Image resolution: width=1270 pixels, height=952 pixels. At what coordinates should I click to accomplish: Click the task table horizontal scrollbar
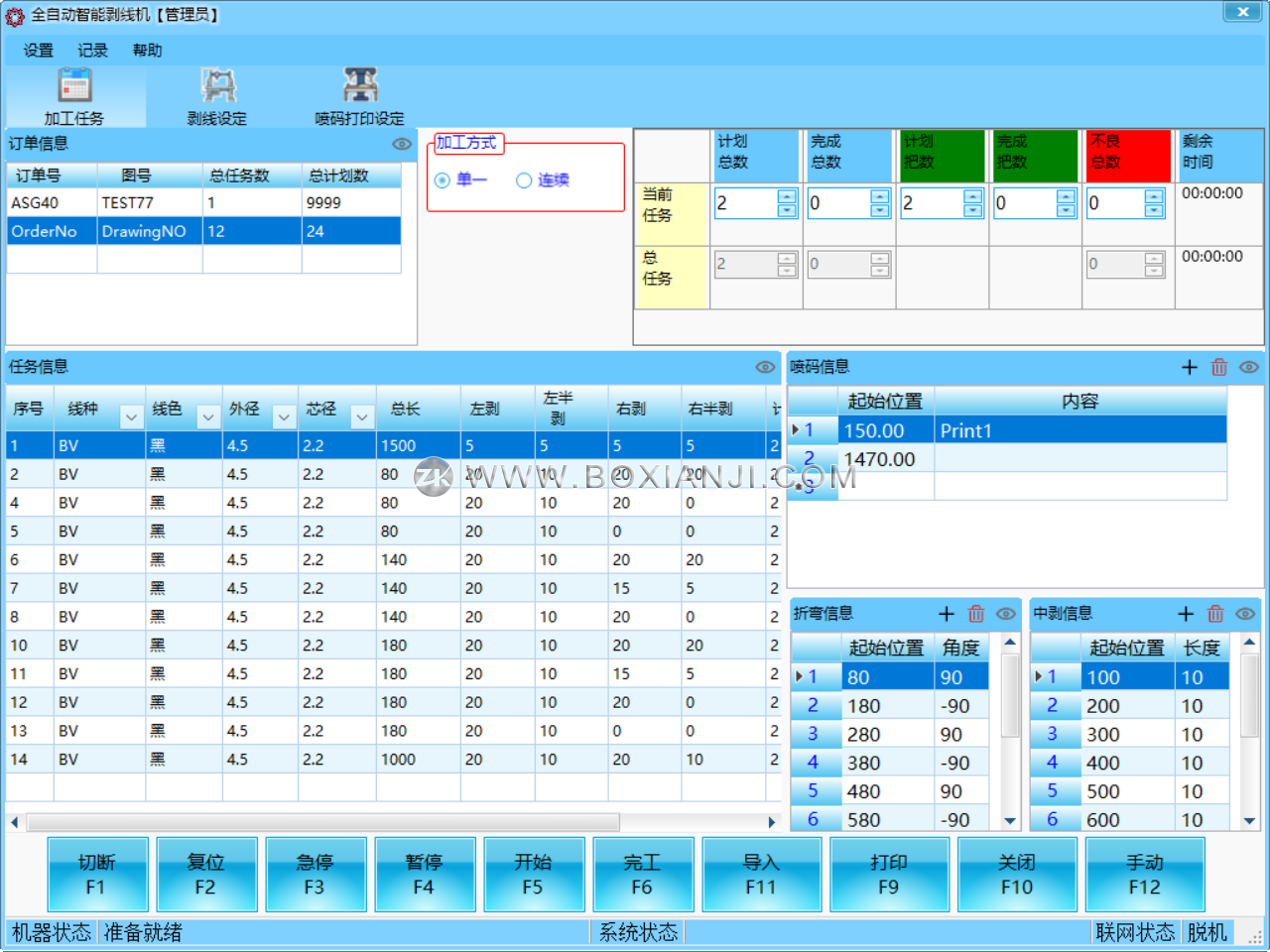point(323,822)
